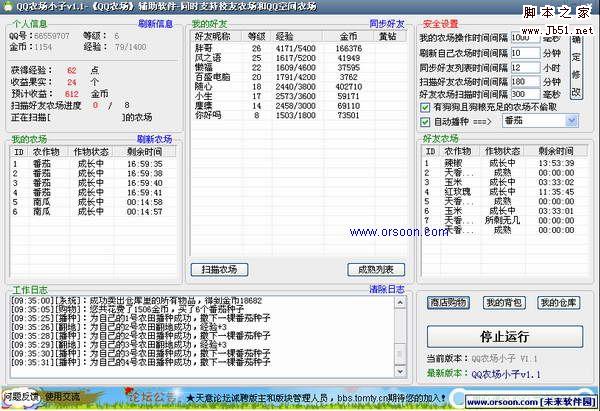Select friend row 百盛电脑
The height and width of the screenshot is (411, 600).
[x=298, y=77]
